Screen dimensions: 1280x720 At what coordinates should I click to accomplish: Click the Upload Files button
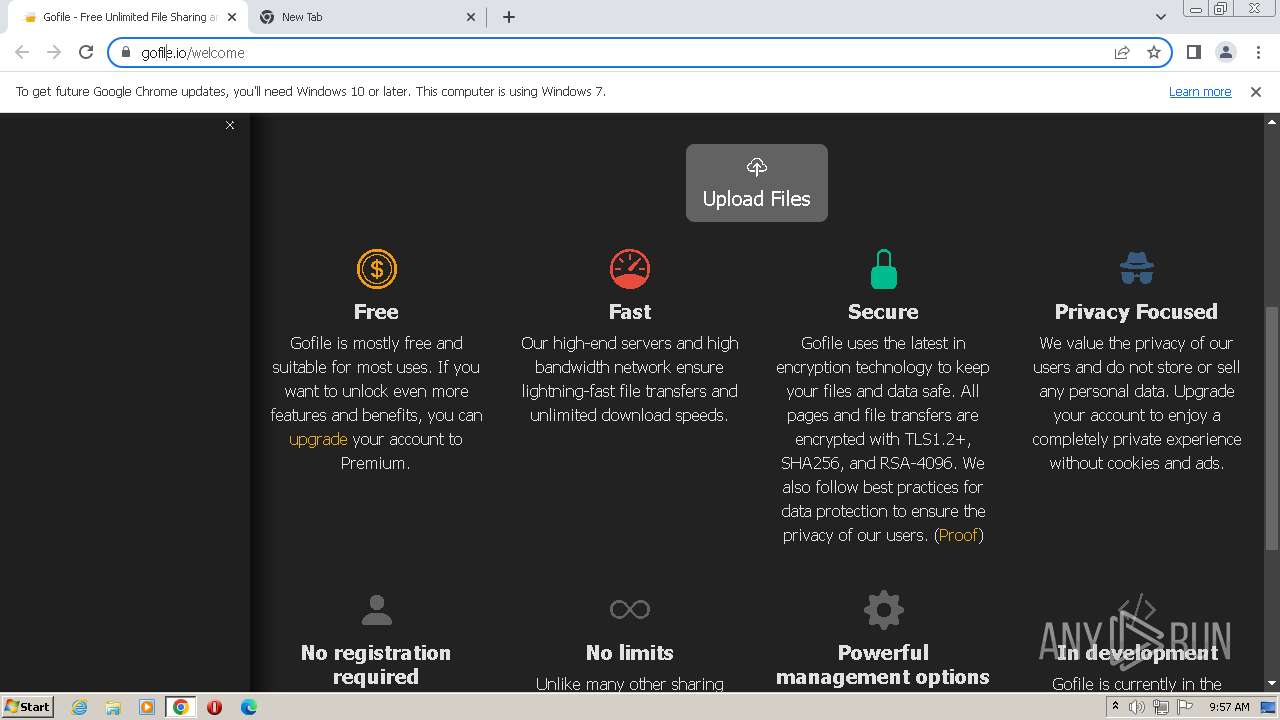[757, 183]
